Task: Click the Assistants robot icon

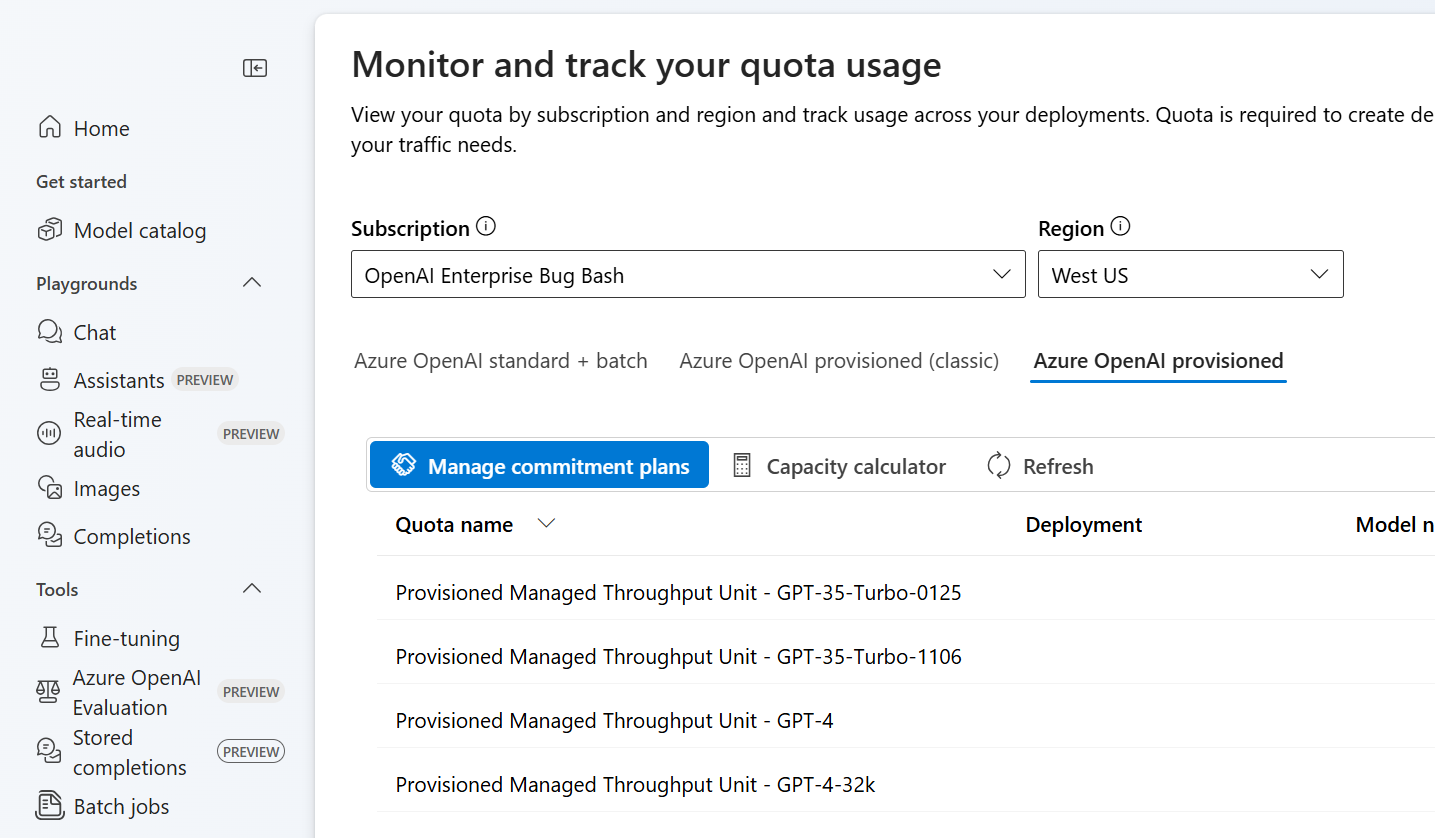Action: pos(49,380)
